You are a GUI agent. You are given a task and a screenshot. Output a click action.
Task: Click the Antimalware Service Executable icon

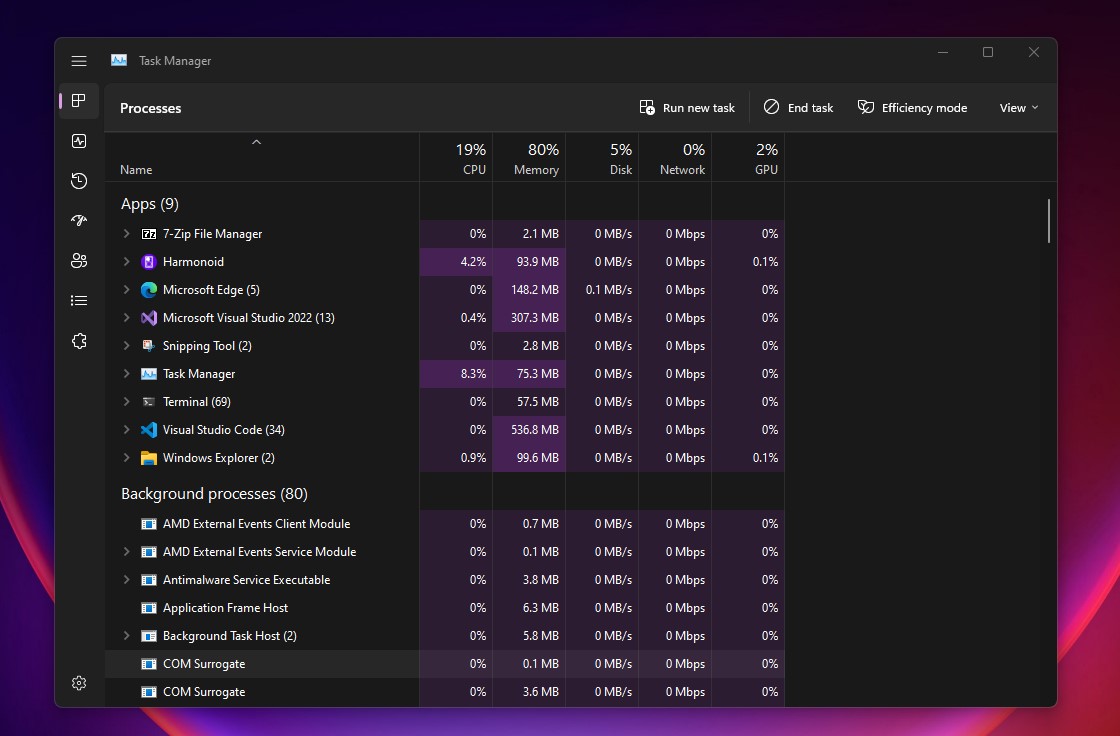tap(149, 580)
